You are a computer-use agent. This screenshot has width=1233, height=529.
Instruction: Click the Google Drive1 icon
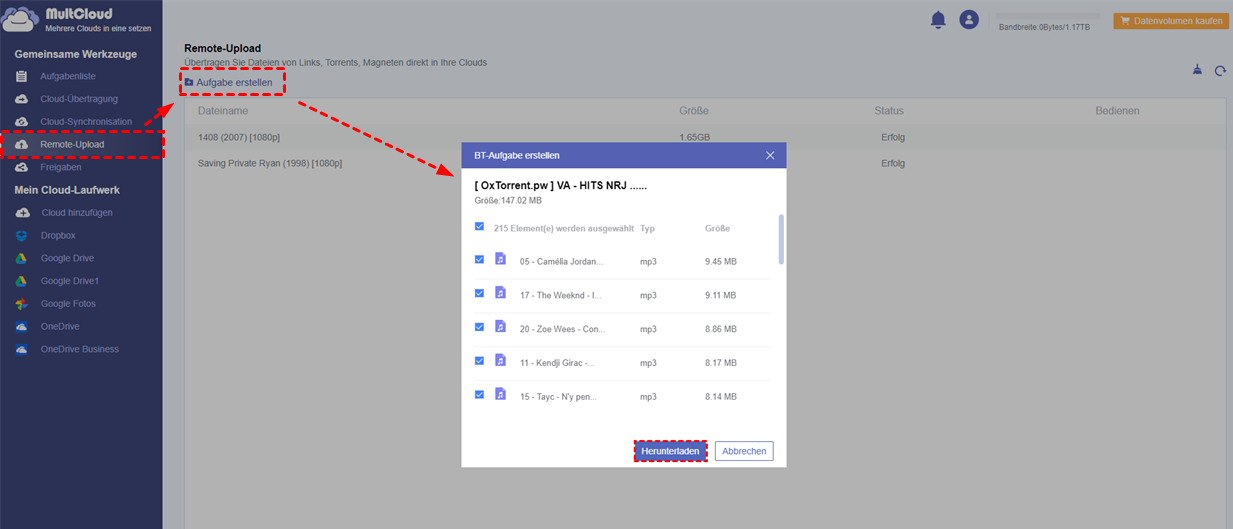(21, 281)
